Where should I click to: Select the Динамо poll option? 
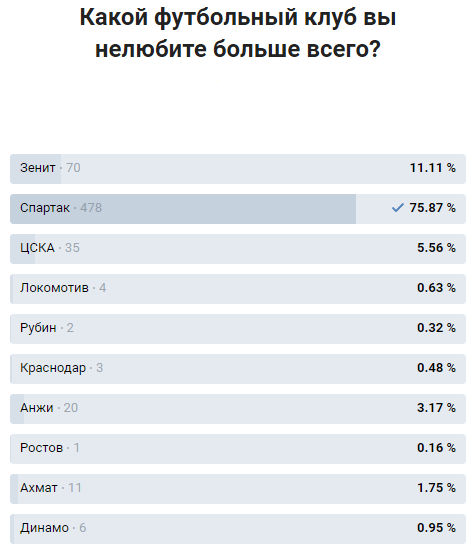(x=238, y=529)
